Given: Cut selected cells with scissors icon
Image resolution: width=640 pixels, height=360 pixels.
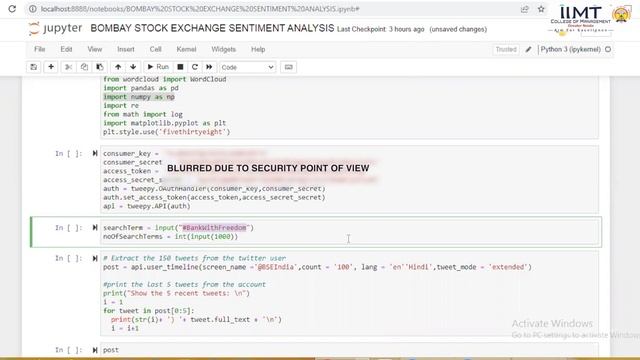Looking at the screenshot, I should tap(68, 67).
